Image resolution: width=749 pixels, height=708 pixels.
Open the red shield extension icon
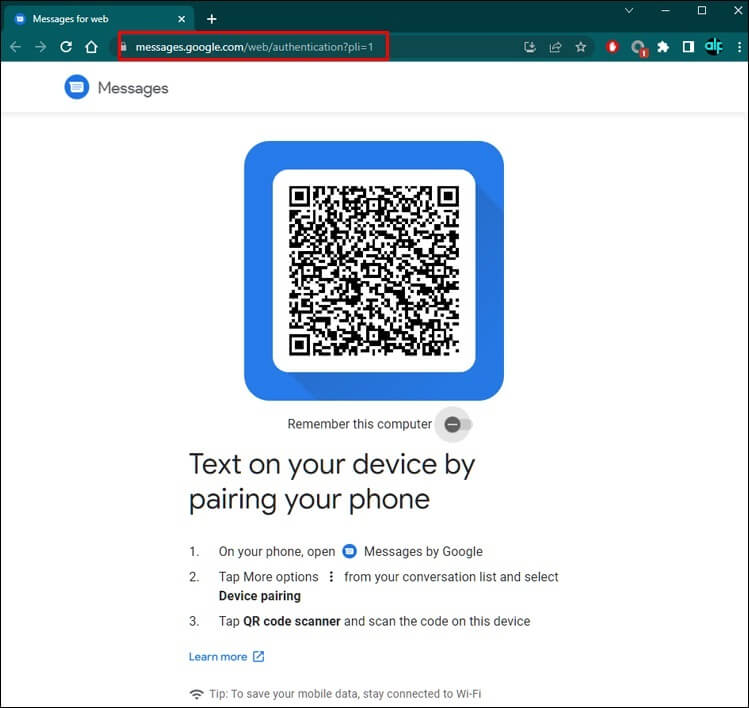pos(612,47)
